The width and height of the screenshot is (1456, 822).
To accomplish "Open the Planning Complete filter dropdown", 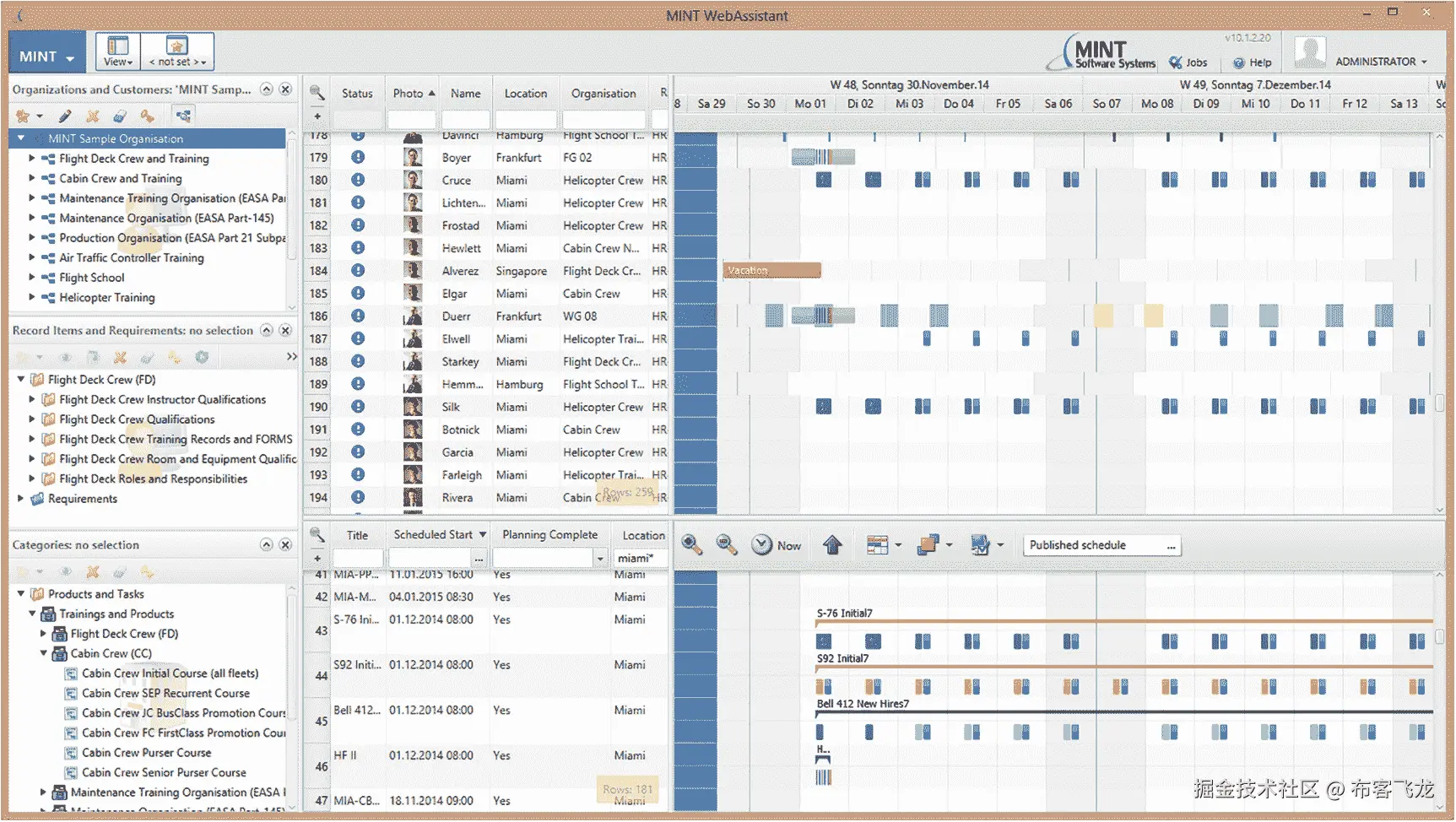I will click(600, 558).
